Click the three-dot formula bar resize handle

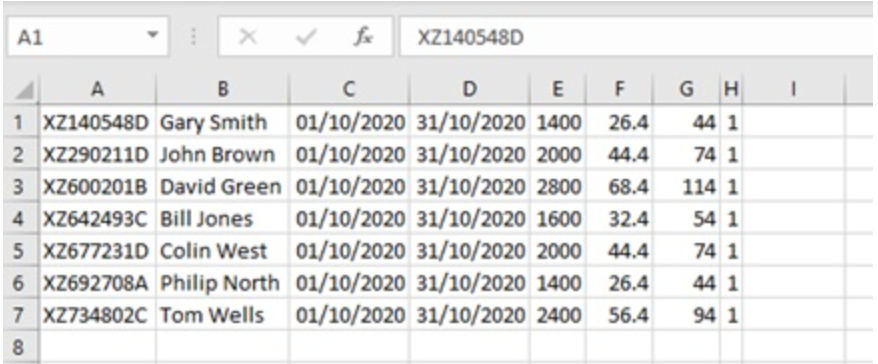point(194,38)
